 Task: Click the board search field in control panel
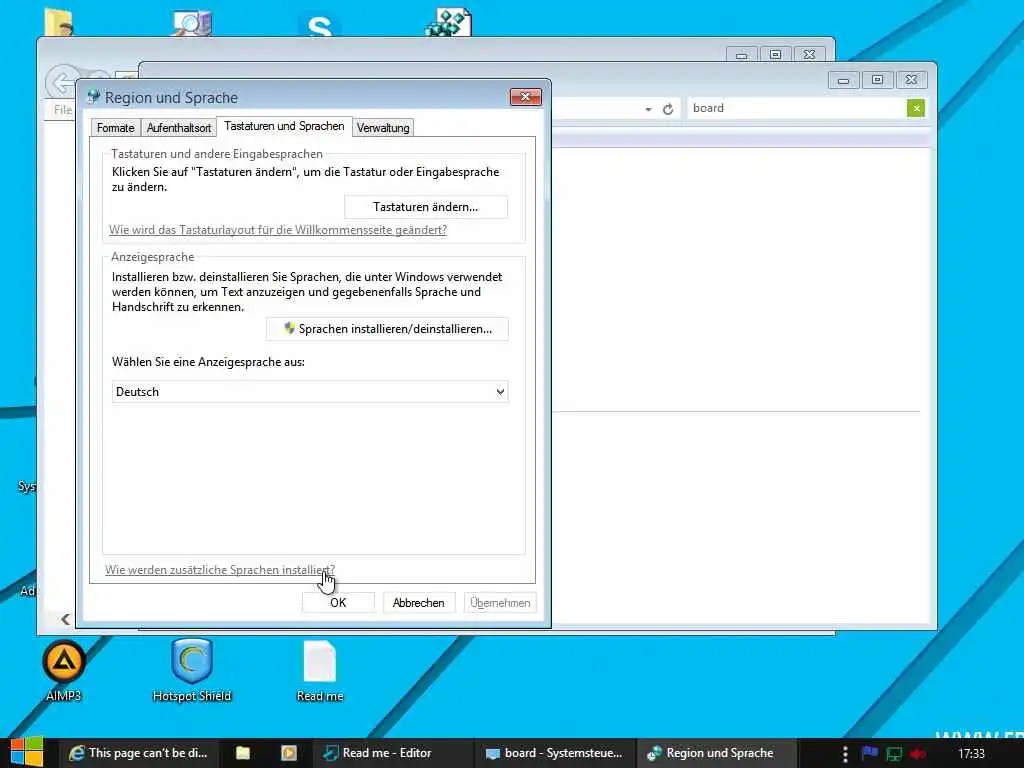(797, 108)
